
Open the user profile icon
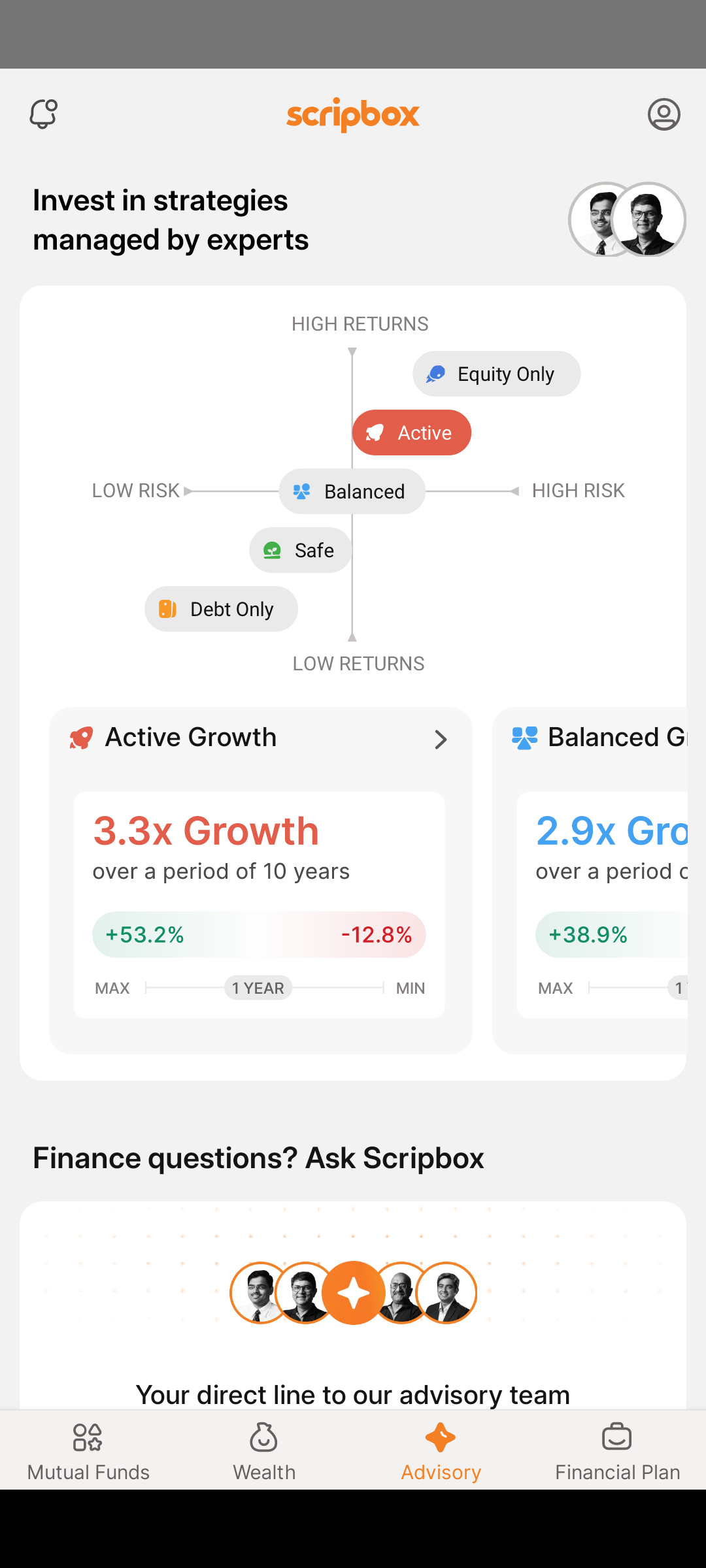[664, 114]
